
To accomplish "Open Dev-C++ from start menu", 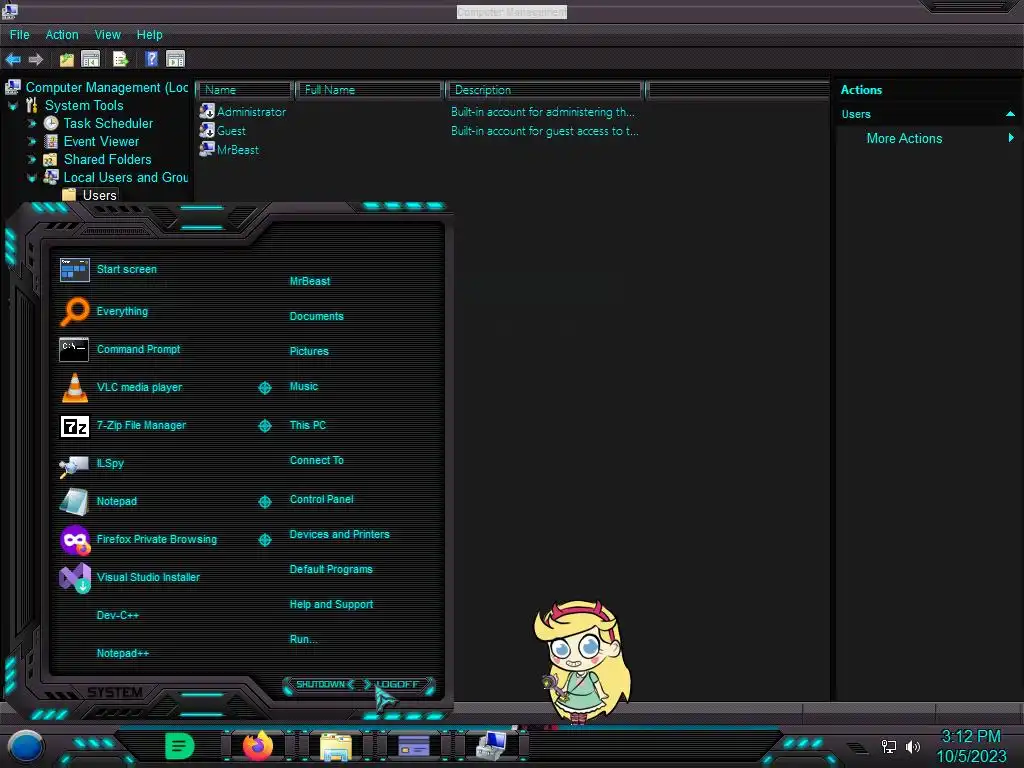I will coord(118,615).
